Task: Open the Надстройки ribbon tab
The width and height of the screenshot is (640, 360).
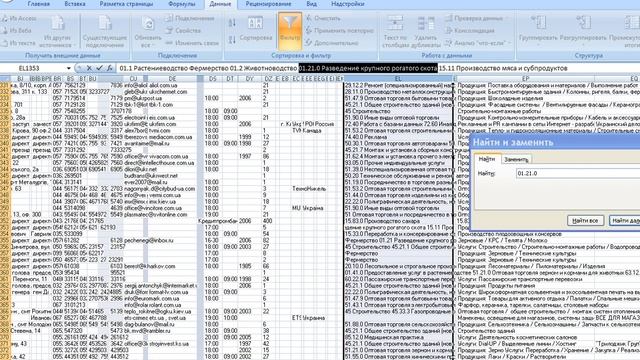Action: click(x=348, y=4)
